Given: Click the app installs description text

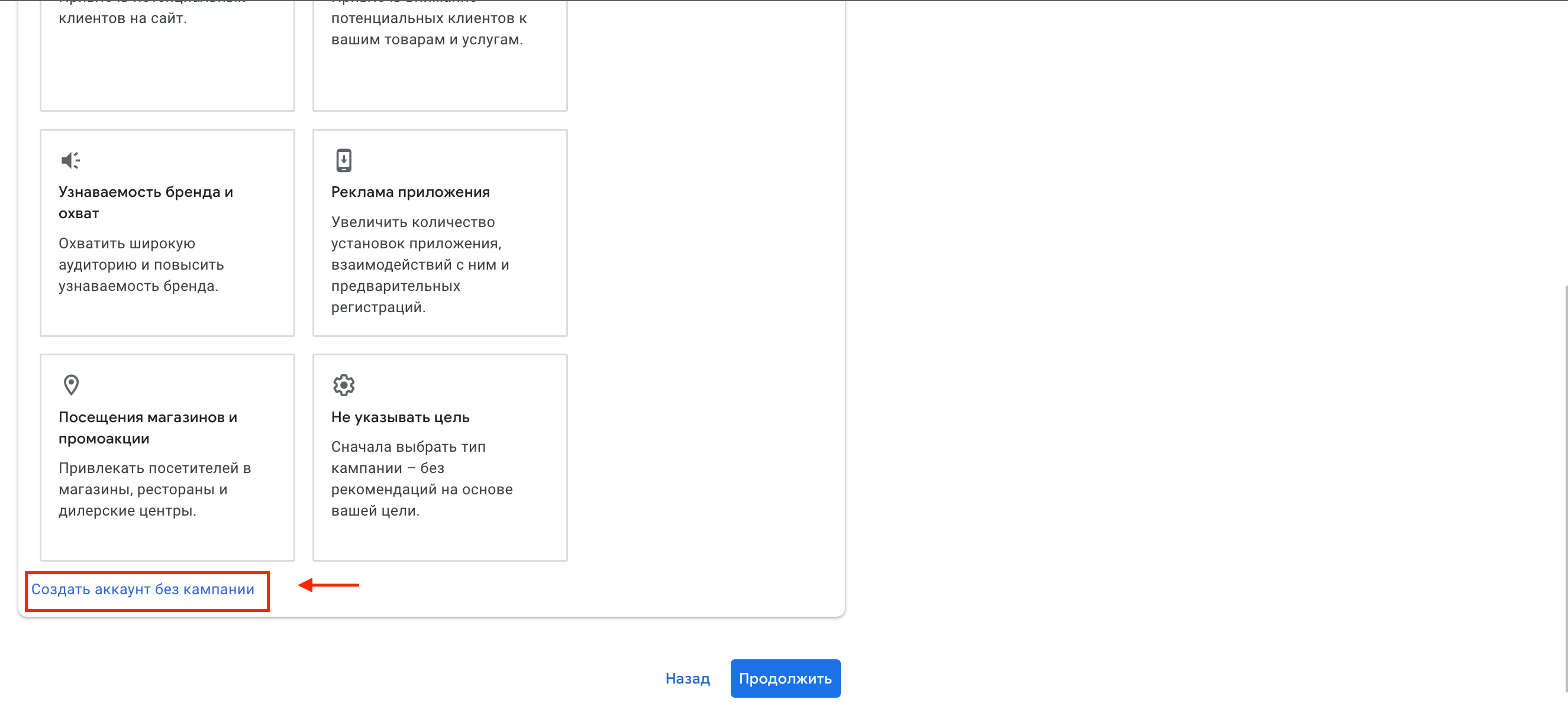Looking at the screenshot, I should coord(420,264).
